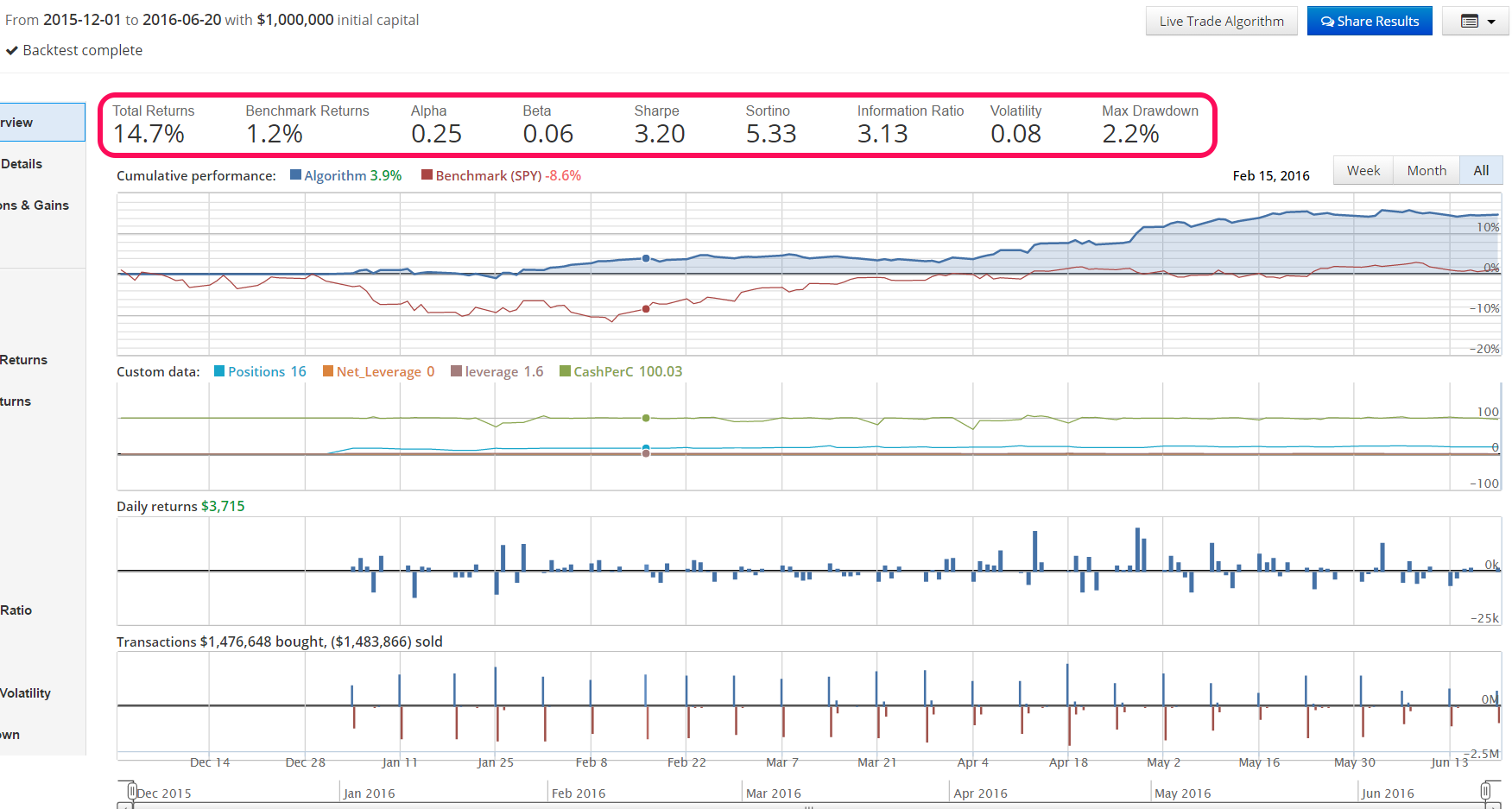Switch the chart range to Month

pyautogui.click(x=1426, y=170)
